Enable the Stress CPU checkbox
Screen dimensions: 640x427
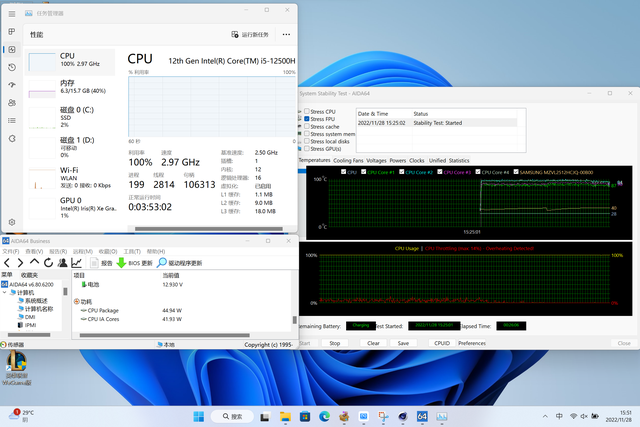click(x=306, y=111)
